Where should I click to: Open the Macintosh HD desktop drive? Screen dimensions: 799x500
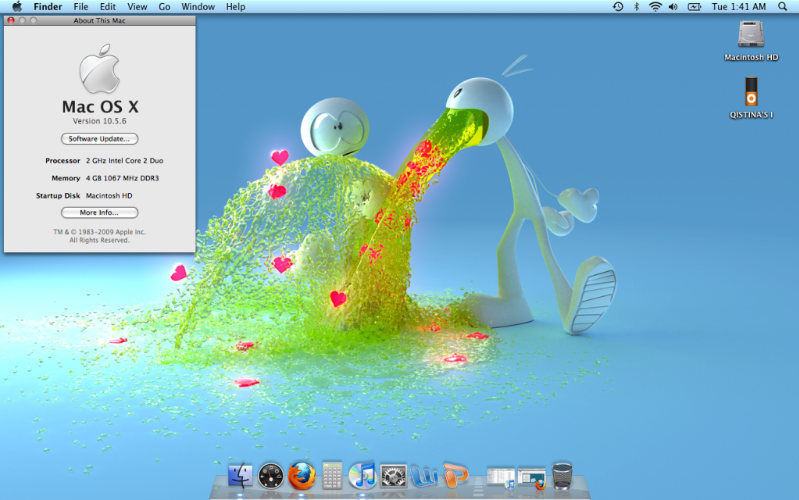pyautogui.click(x=751, y=36)
